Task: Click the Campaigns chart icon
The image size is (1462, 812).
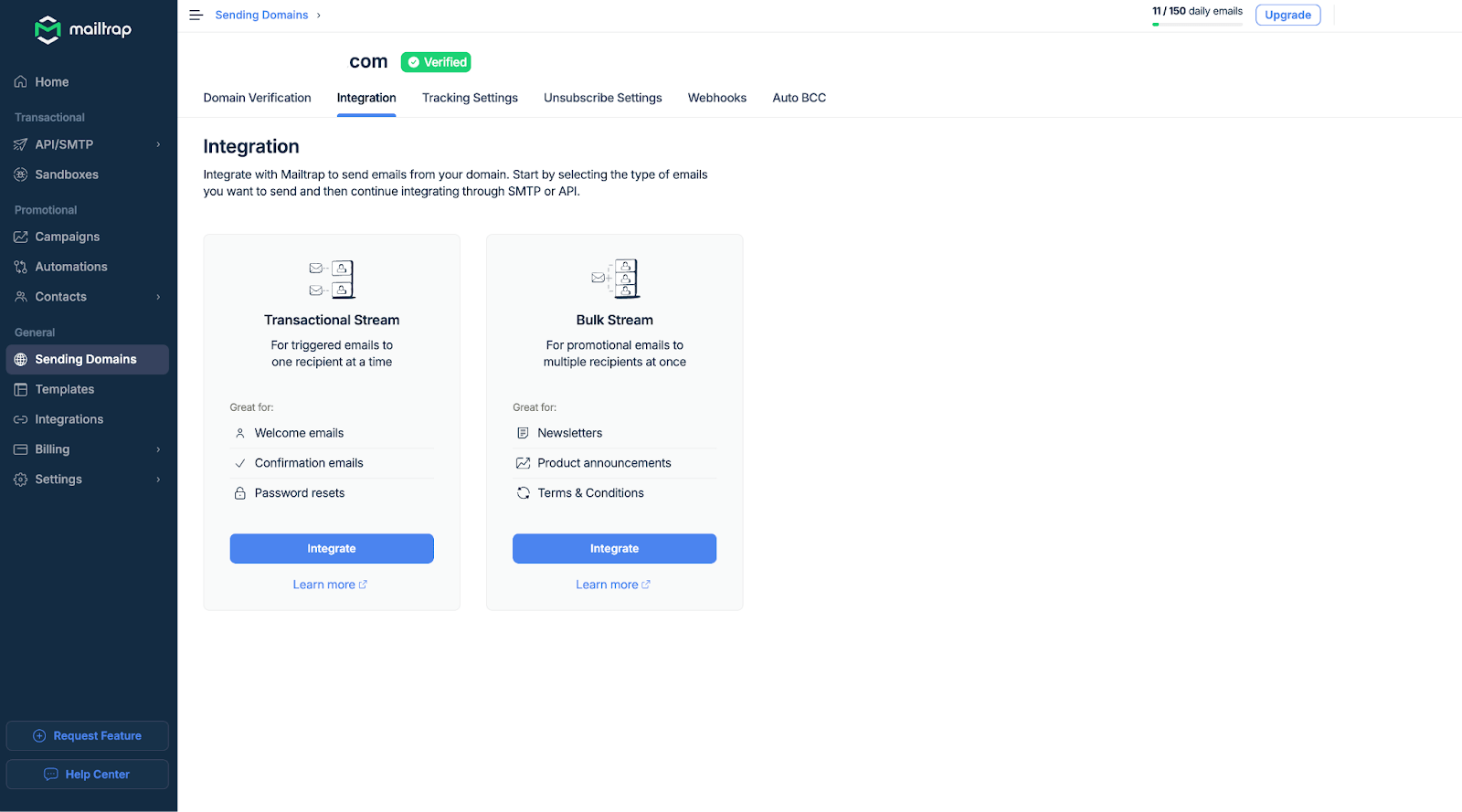Action: (20, 237)
